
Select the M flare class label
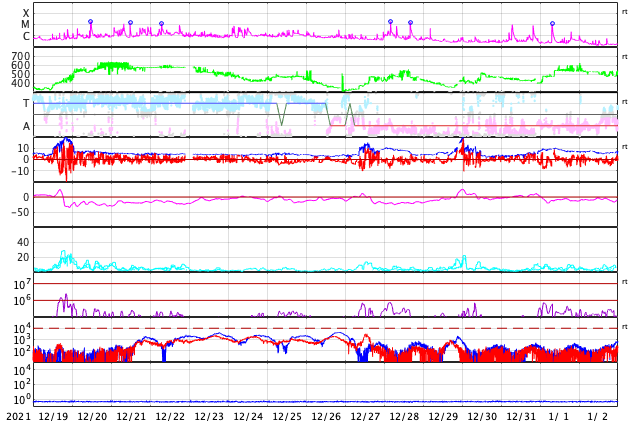click(x=25, y=25)
